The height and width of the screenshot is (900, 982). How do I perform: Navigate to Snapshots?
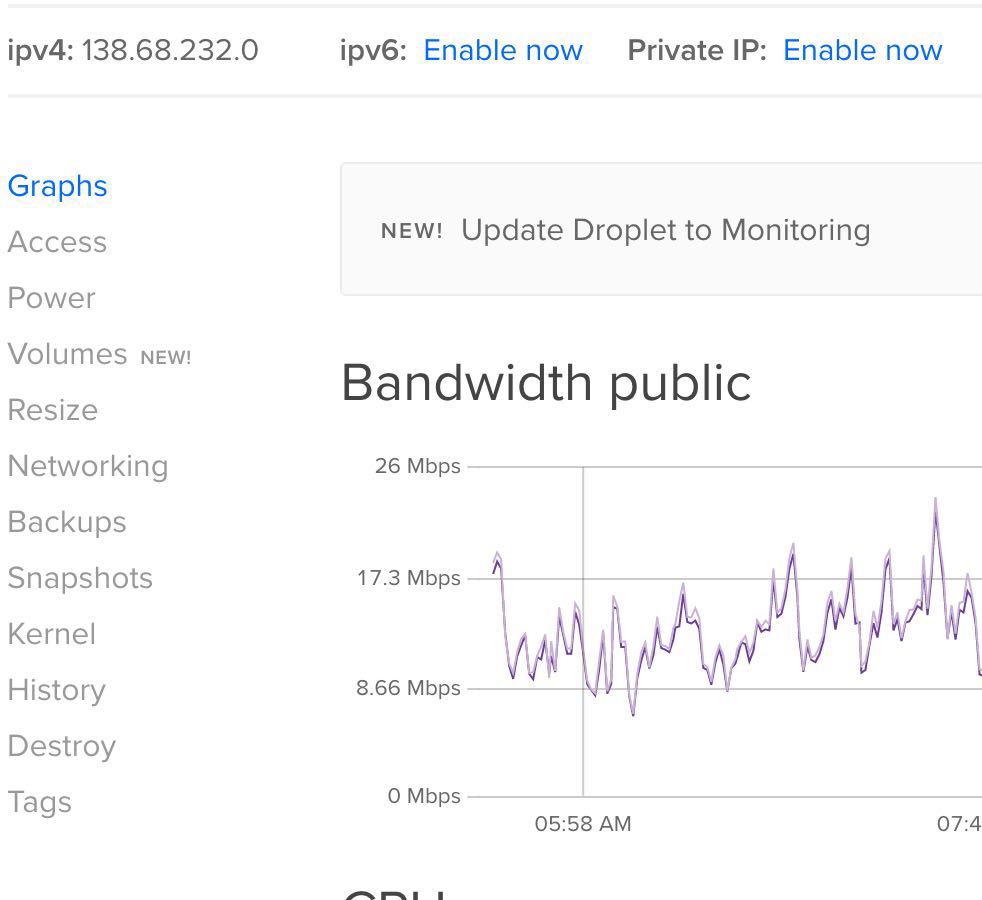(x=80, y=579)
